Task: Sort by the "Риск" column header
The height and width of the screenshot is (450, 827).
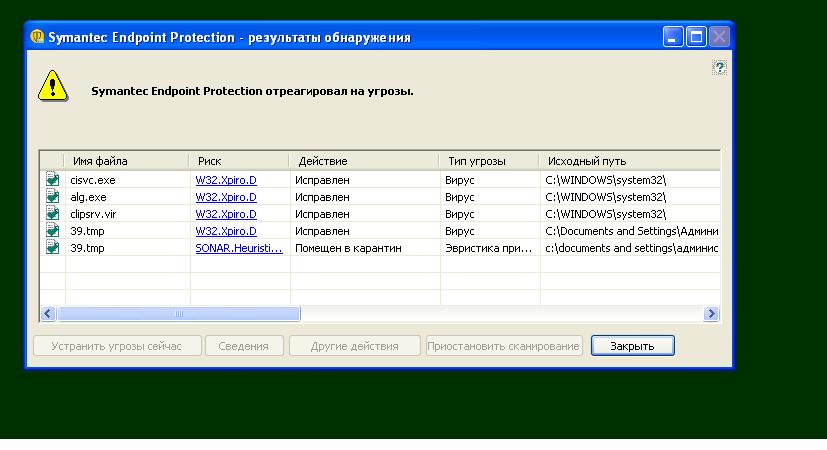Action: [239, 161]
